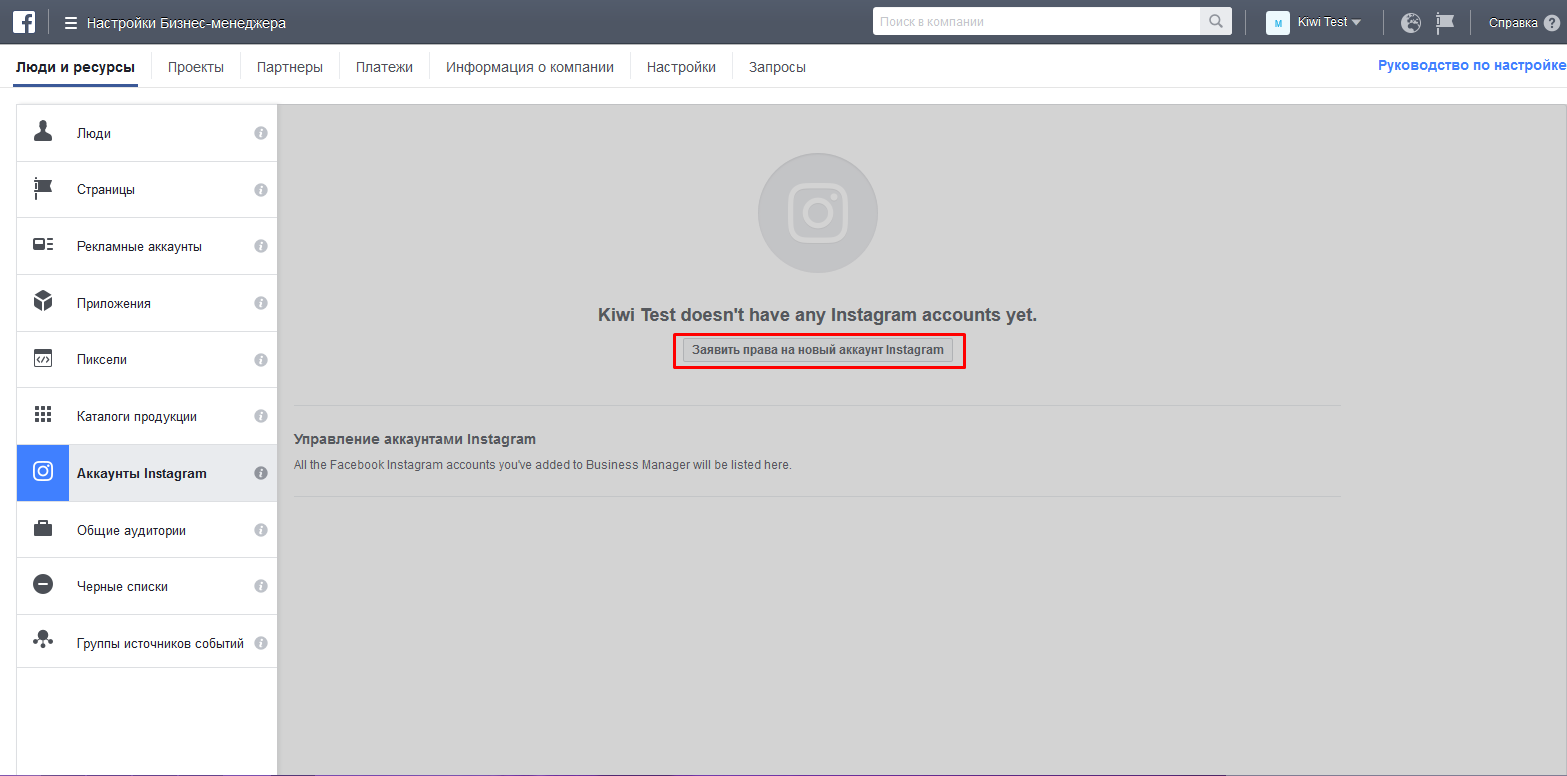Switch to the Люди и ресурсы tab

[x=75, y=67]
